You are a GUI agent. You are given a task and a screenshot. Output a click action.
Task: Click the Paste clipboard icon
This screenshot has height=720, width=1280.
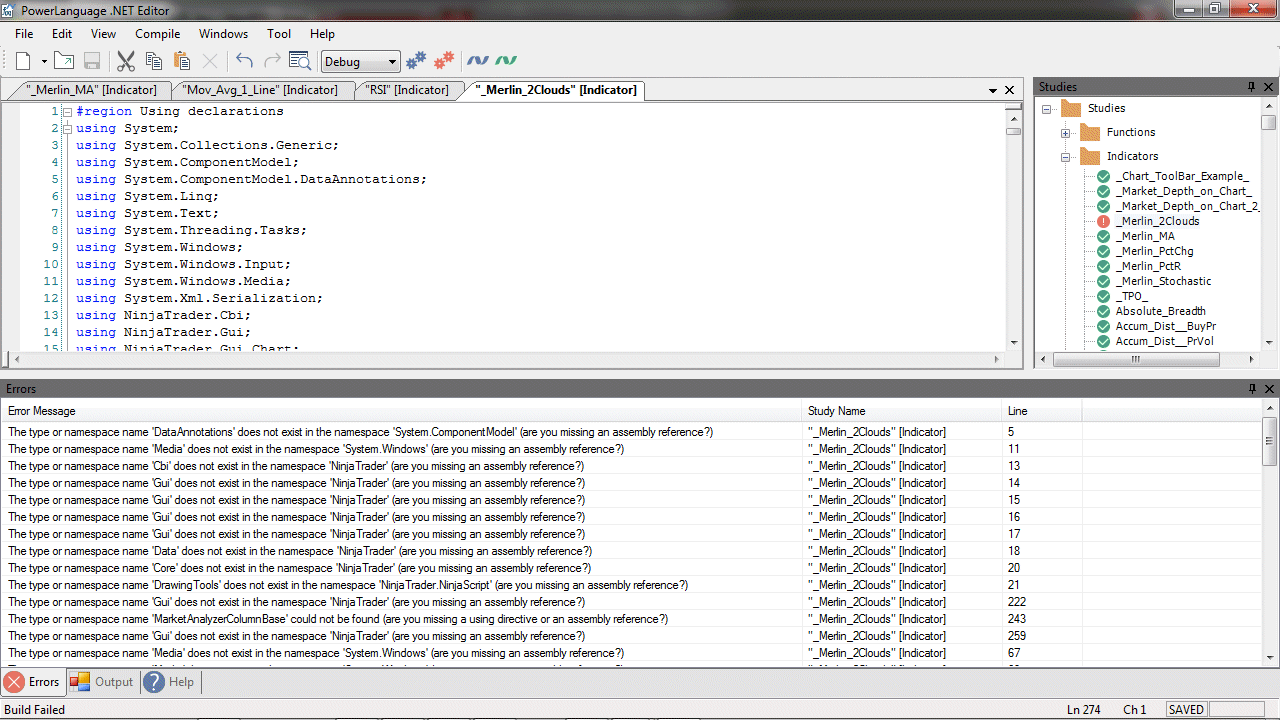point(182,61)
